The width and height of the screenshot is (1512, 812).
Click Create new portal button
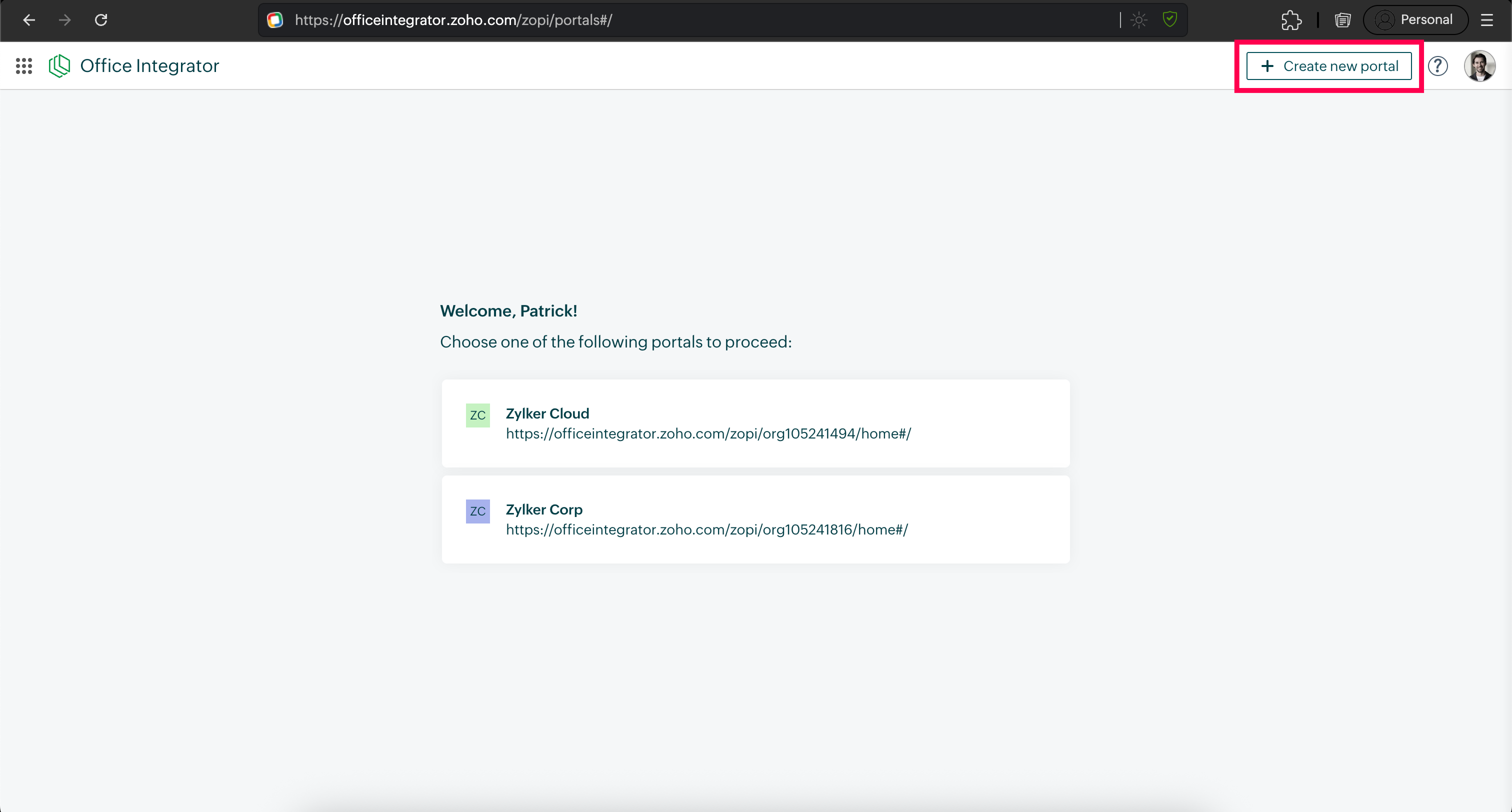[x=1328, y=66]
